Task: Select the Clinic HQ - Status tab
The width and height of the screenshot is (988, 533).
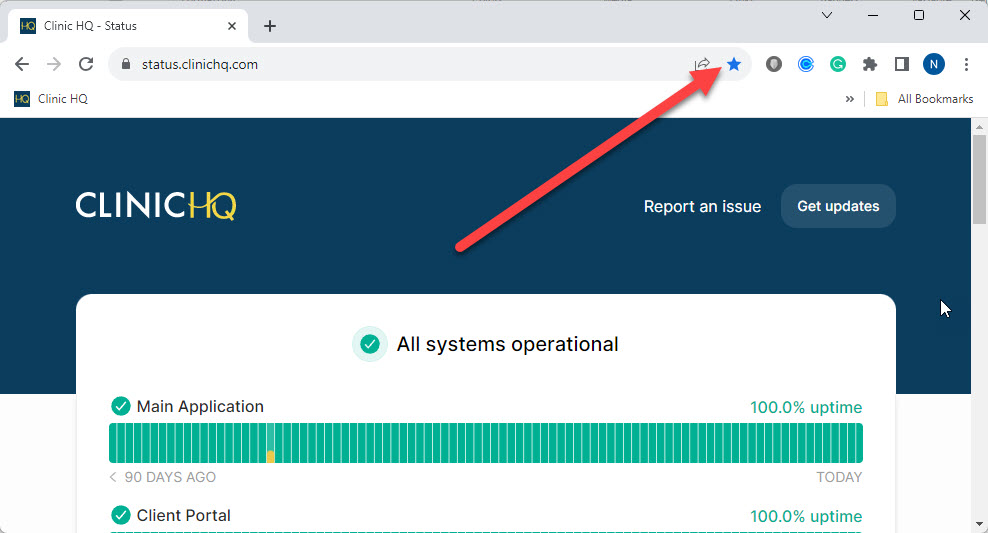Action: pos(120,26)
